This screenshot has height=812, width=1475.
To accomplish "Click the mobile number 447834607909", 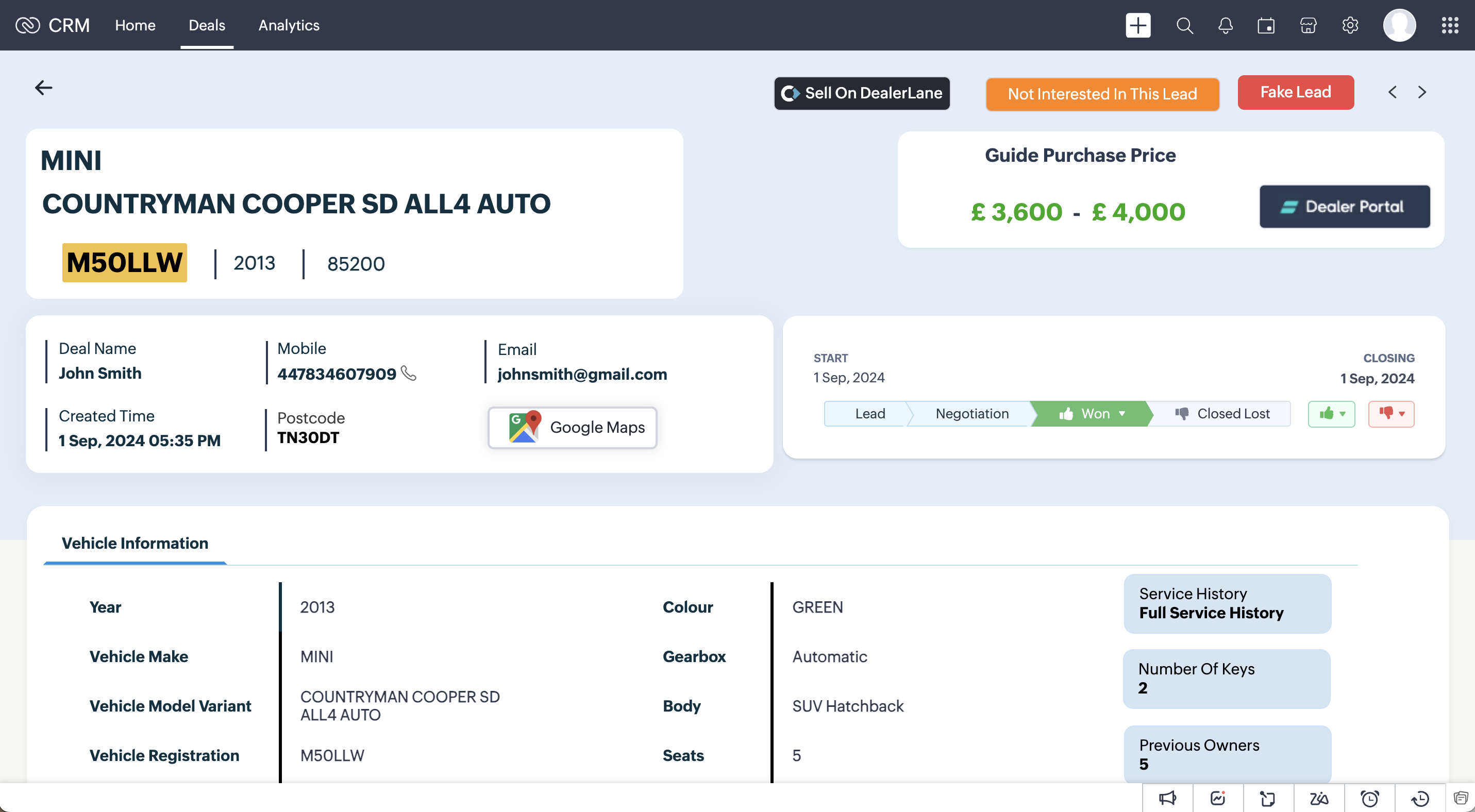I will coord(337,374).
